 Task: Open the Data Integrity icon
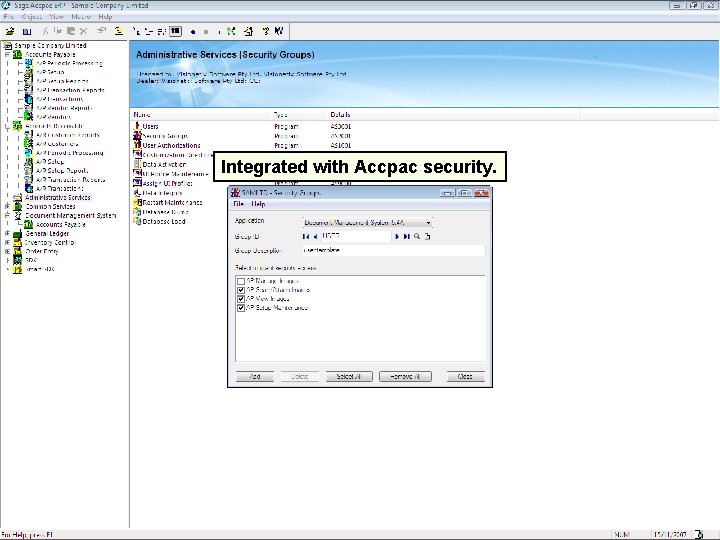pyautogui.click(x=137, y=193)
